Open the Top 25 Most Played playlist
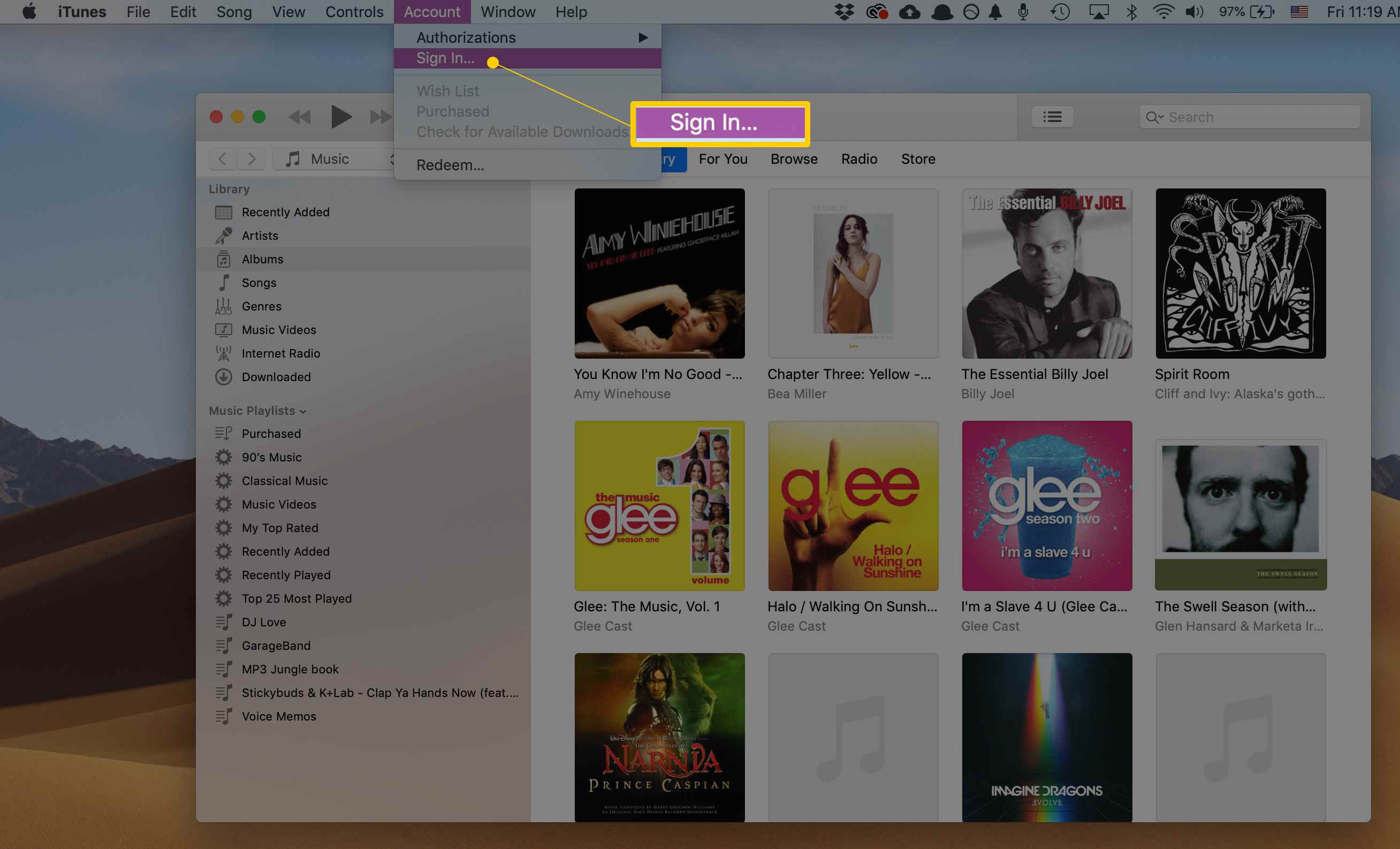Screen dimensions: 1400x849 363,599
